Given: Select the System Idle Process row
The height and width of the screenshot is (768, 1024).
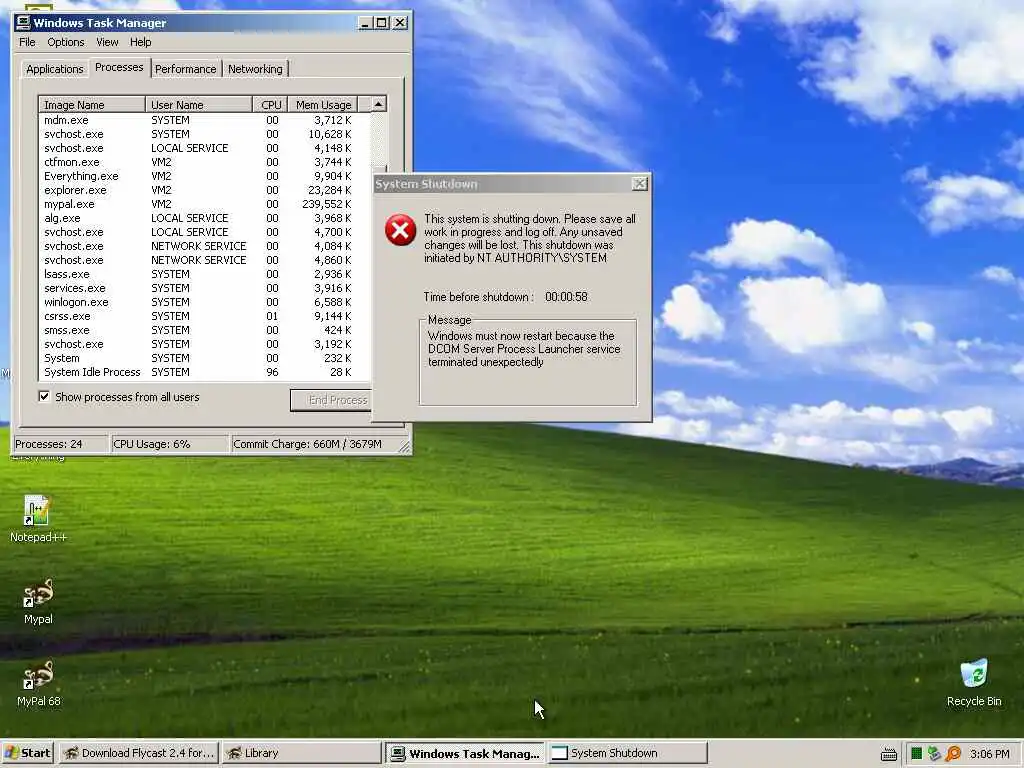Looking at the screenshot, I should (x=204, y=372).
